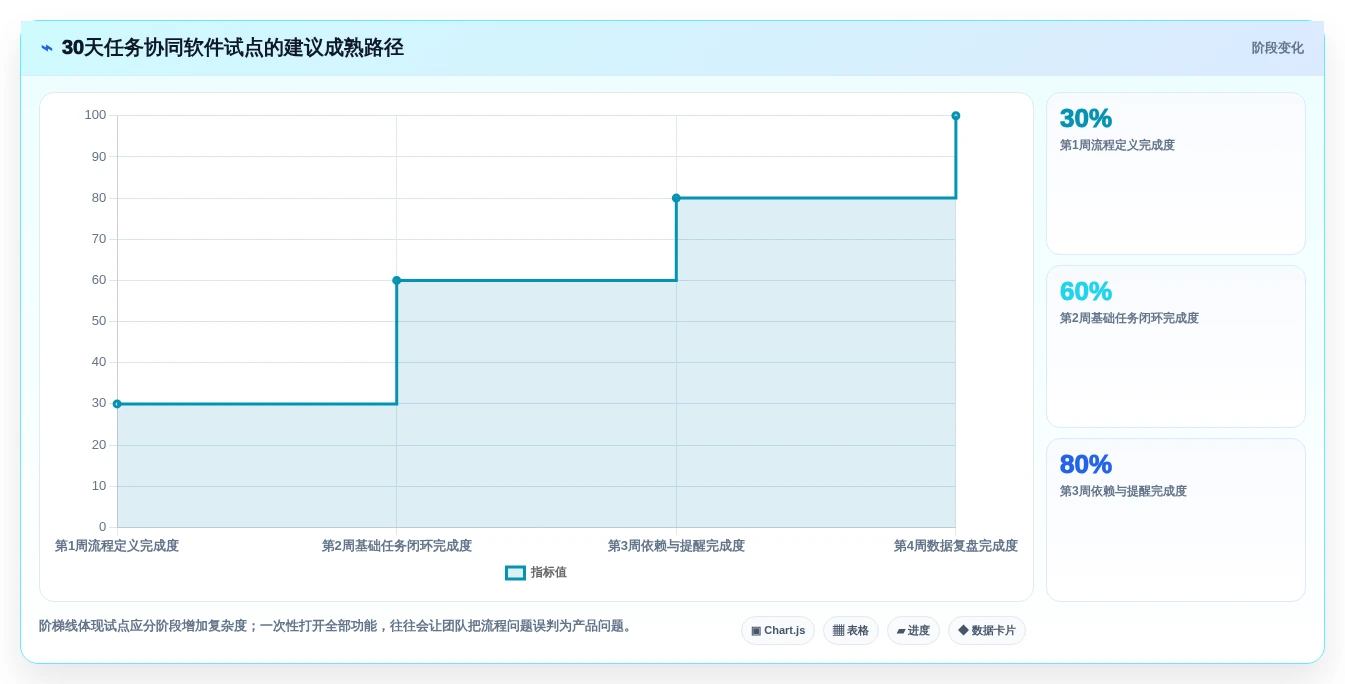The height and width of the screenshot is (684, 1345).
Task: Open the 80% 第3周依赖与提醒完成度 card
Action: click(x=1176, y=520)
